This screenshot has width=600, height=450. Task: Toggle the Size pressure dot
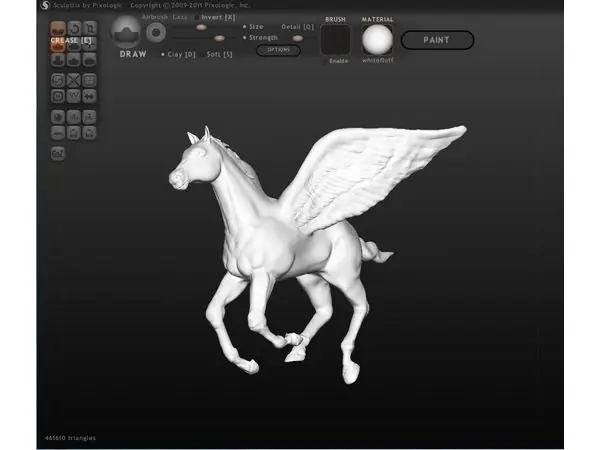(245, 27)
